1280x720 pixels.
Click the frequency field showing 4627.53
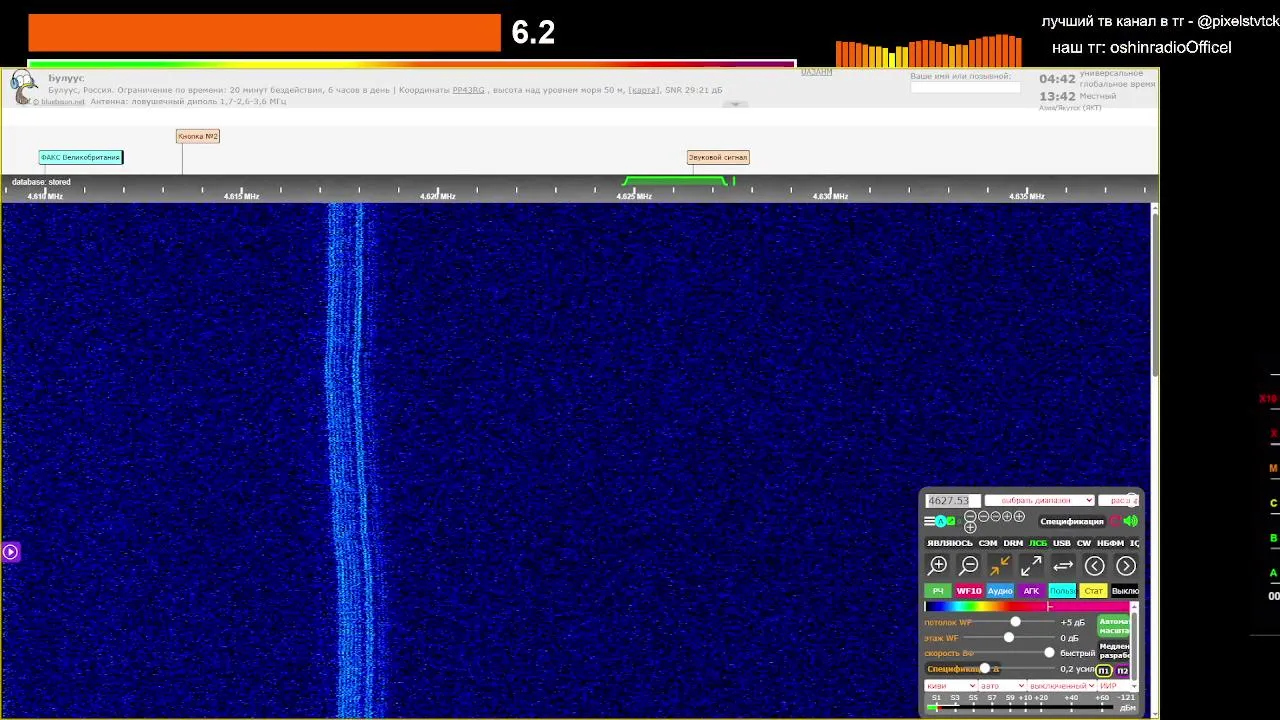[952, 500]
